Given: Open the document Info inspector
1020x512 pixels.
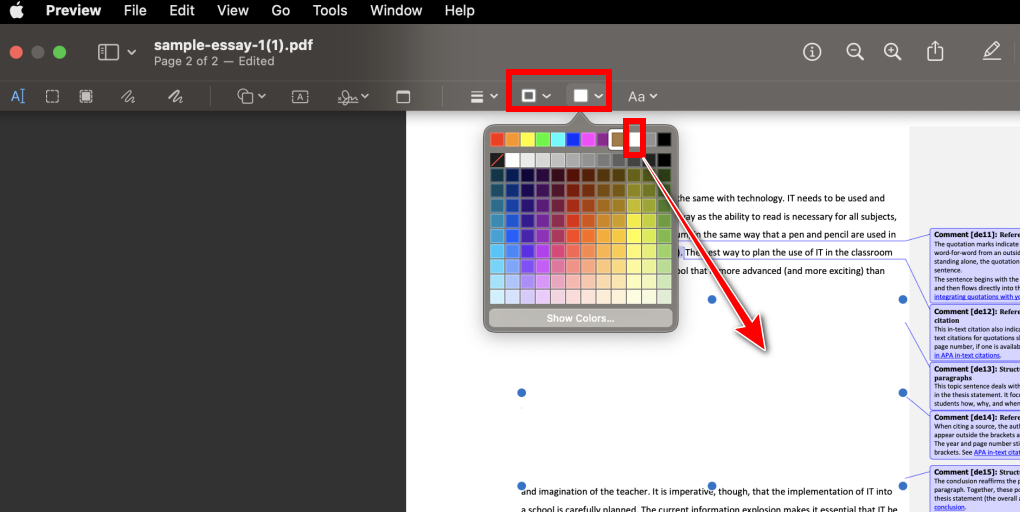Looking at the screenshot, I should (x=812, y=51).
